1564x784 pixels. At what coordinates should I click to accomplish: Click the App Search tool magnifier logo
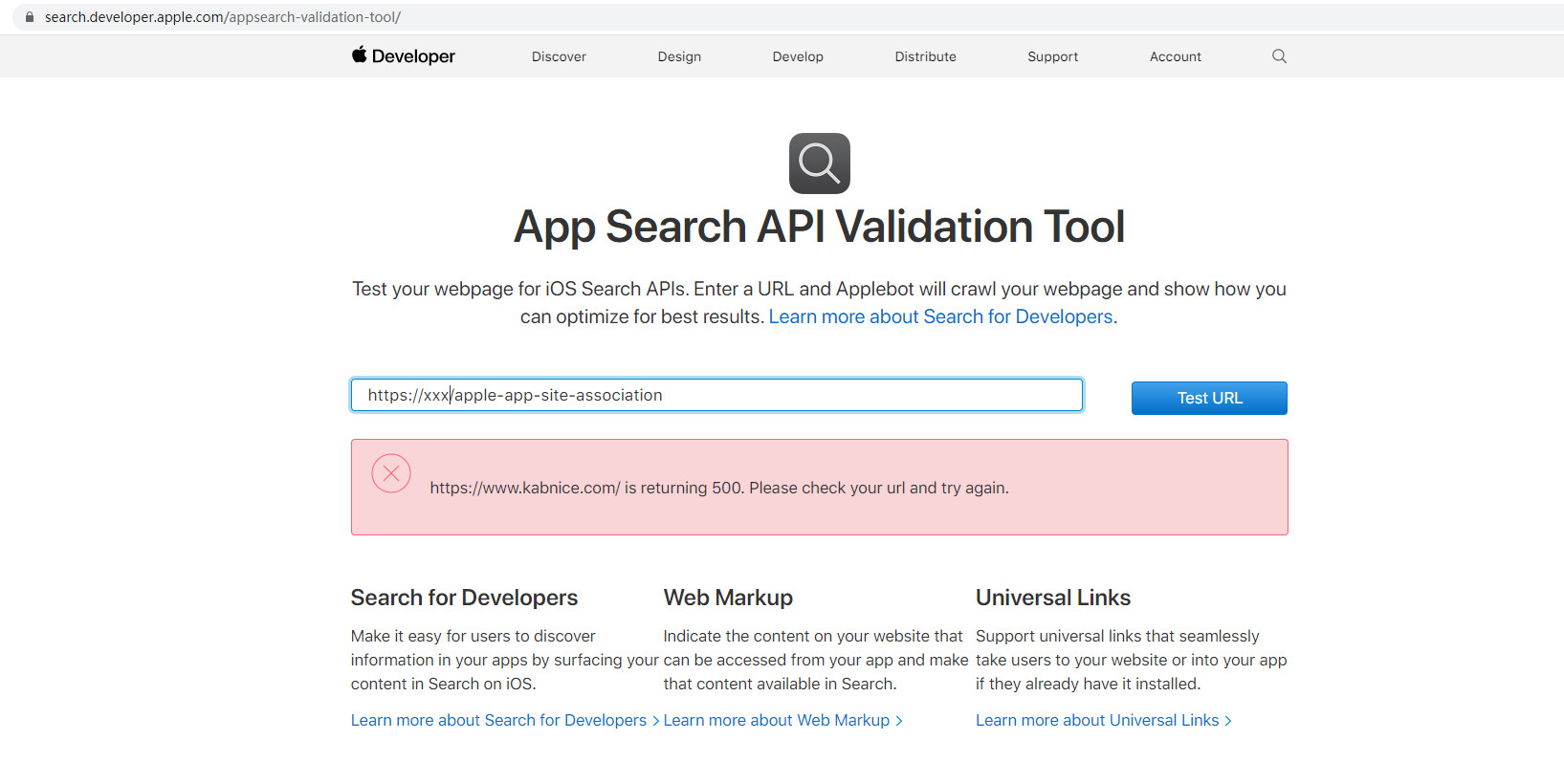(x=820, y=163)
